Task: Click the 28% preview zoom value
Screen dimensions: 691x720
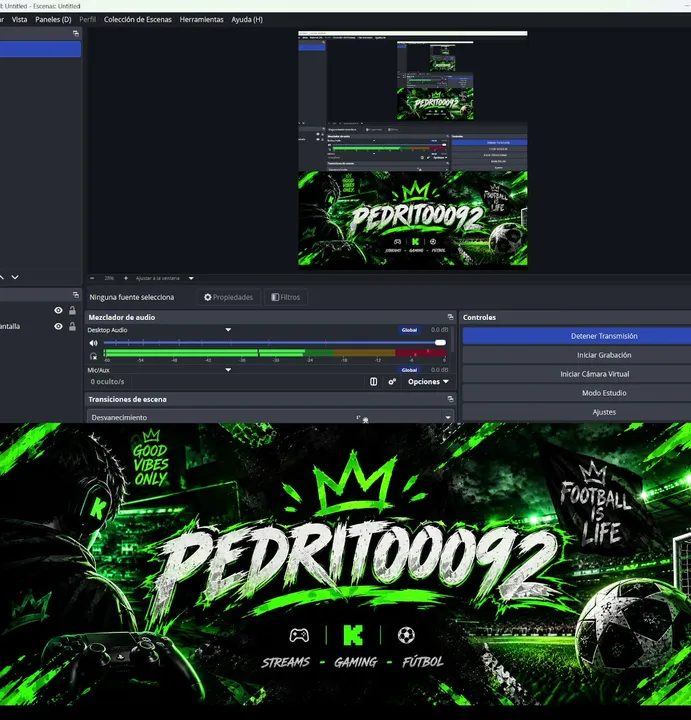Action: click(109, 278)
